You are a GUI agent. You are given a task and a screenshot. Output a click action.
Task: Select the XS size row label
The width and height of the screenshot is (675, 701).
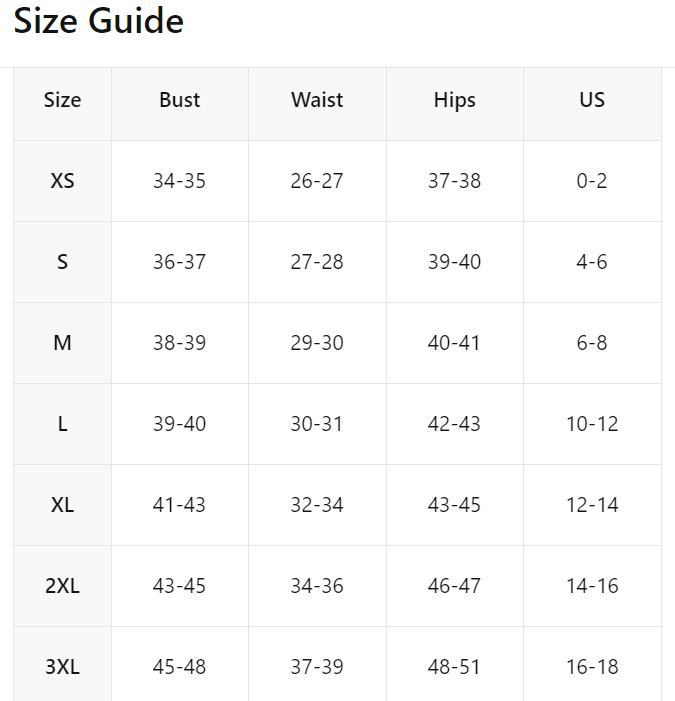(x=62, y=181)
